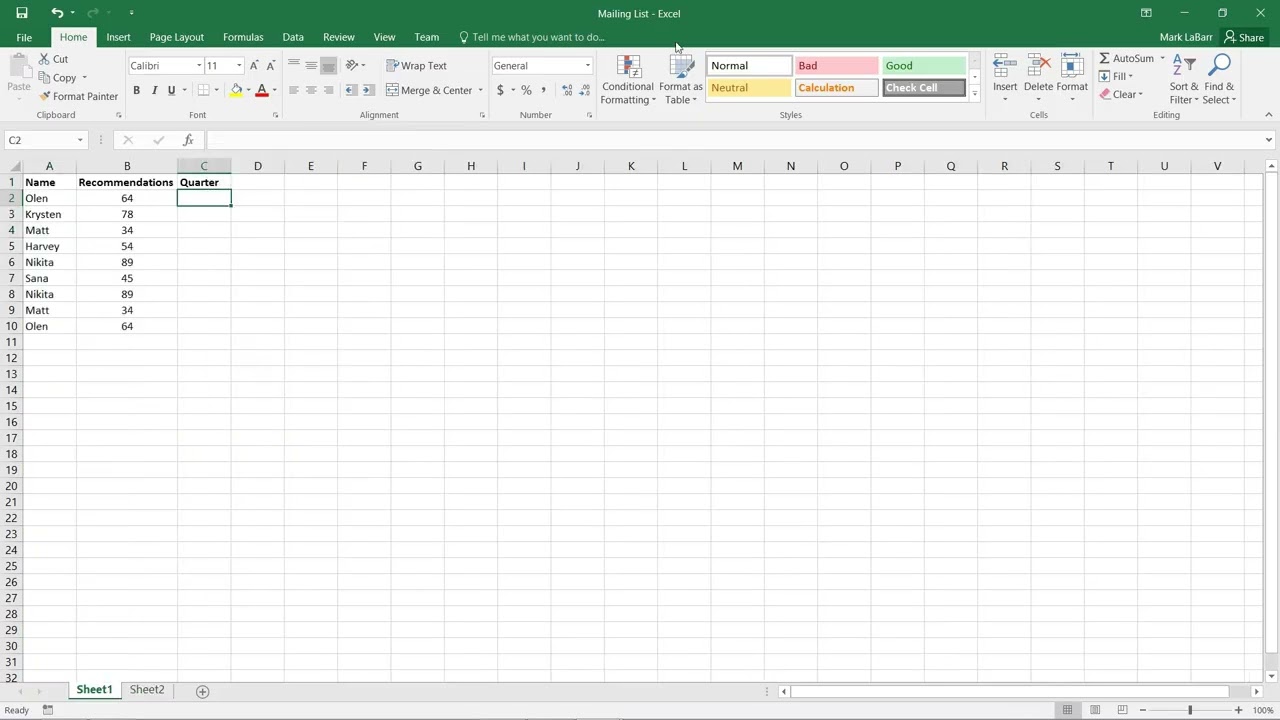Open the font size dropdown
This screenshot has height=720, width=1280.
[x=238, y=66]
